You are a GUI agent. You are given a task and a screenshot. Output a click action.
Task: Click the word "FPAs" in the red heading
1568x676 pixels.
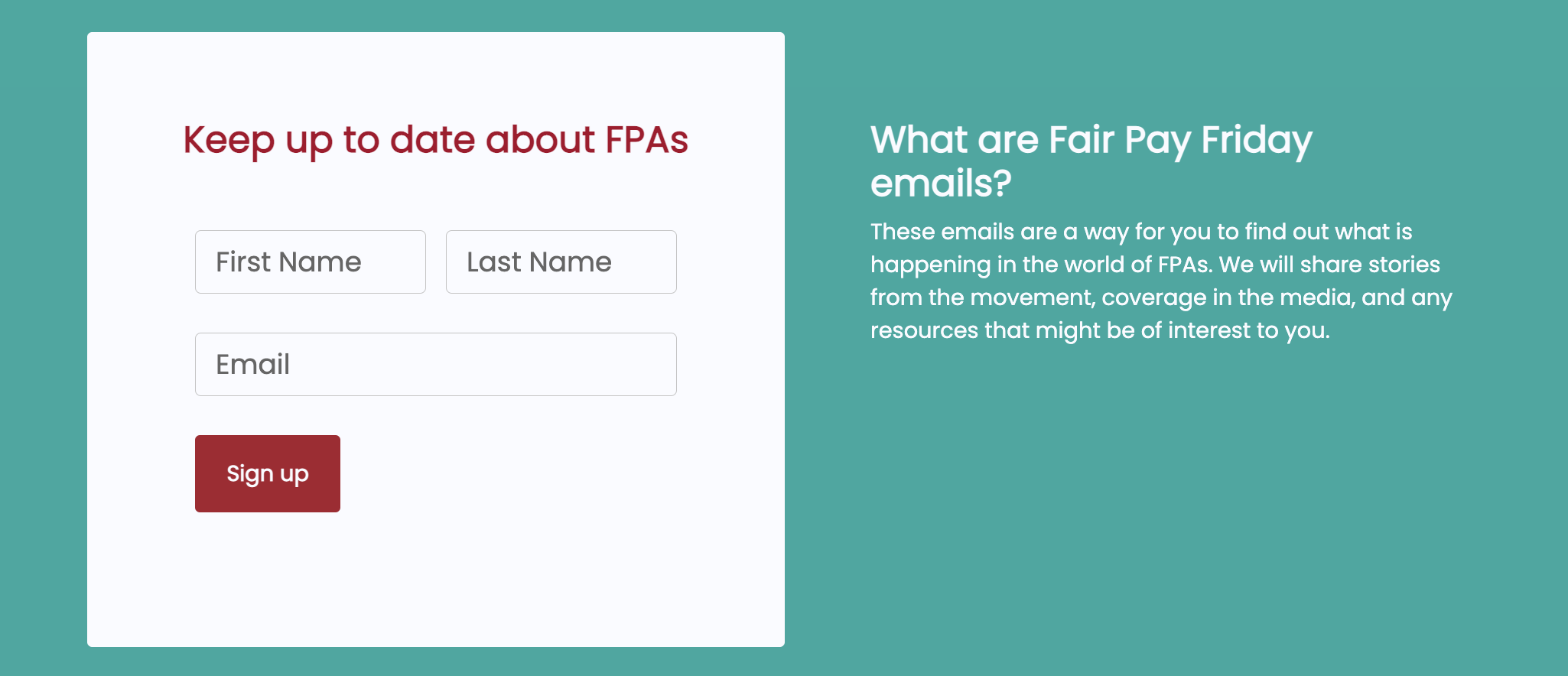tap(646, 140)
